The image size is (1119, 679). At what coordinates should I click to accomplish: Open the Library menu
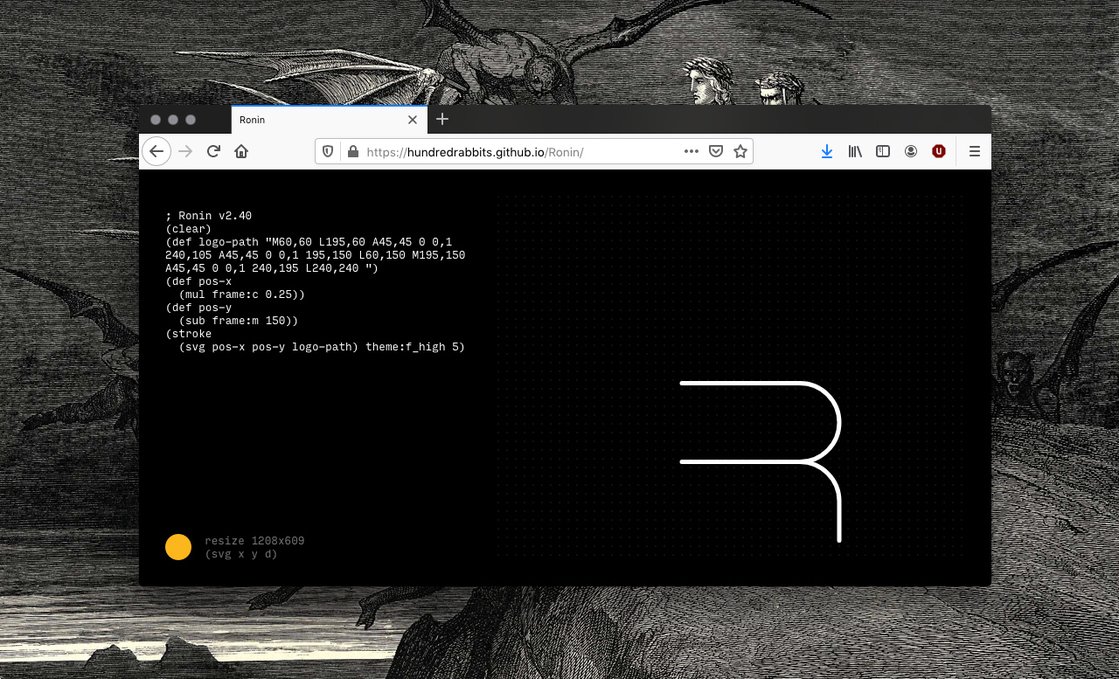(855, 151)
